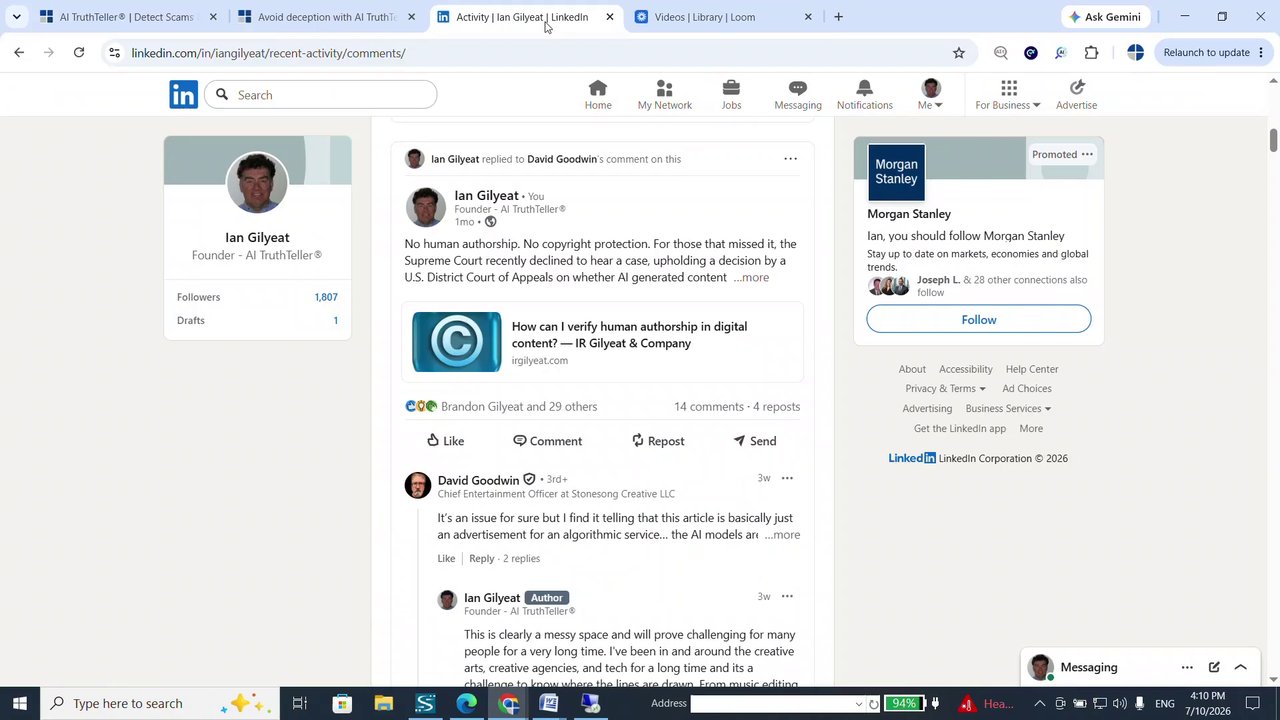Switch to Avoid deception tab
This screenshot has width=1280, height=720.
pyautogui.click(x=327, y=17)
